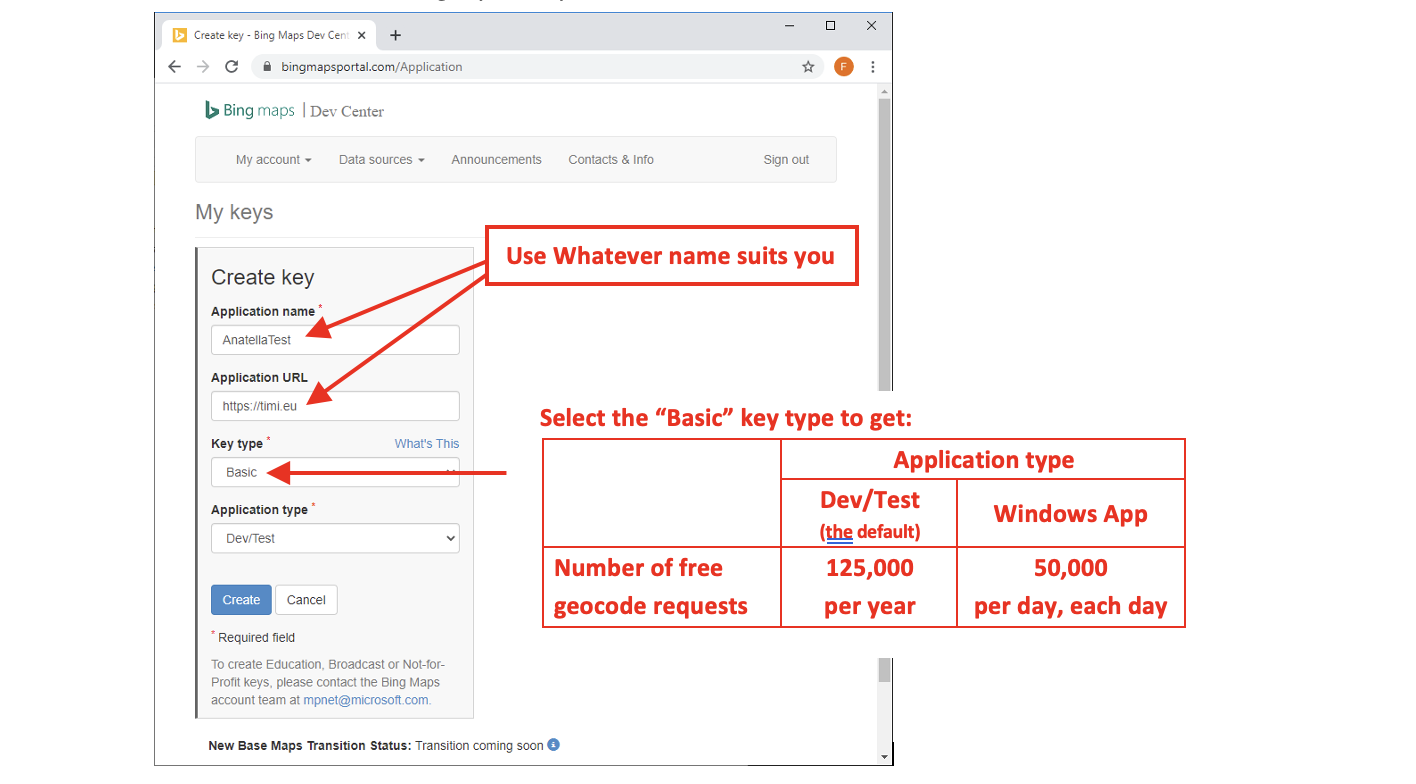This screenshot has width=1416, height=784.
Task: Expand the Data sources menu
Action: pyautogui.click(x=381, y=160)
